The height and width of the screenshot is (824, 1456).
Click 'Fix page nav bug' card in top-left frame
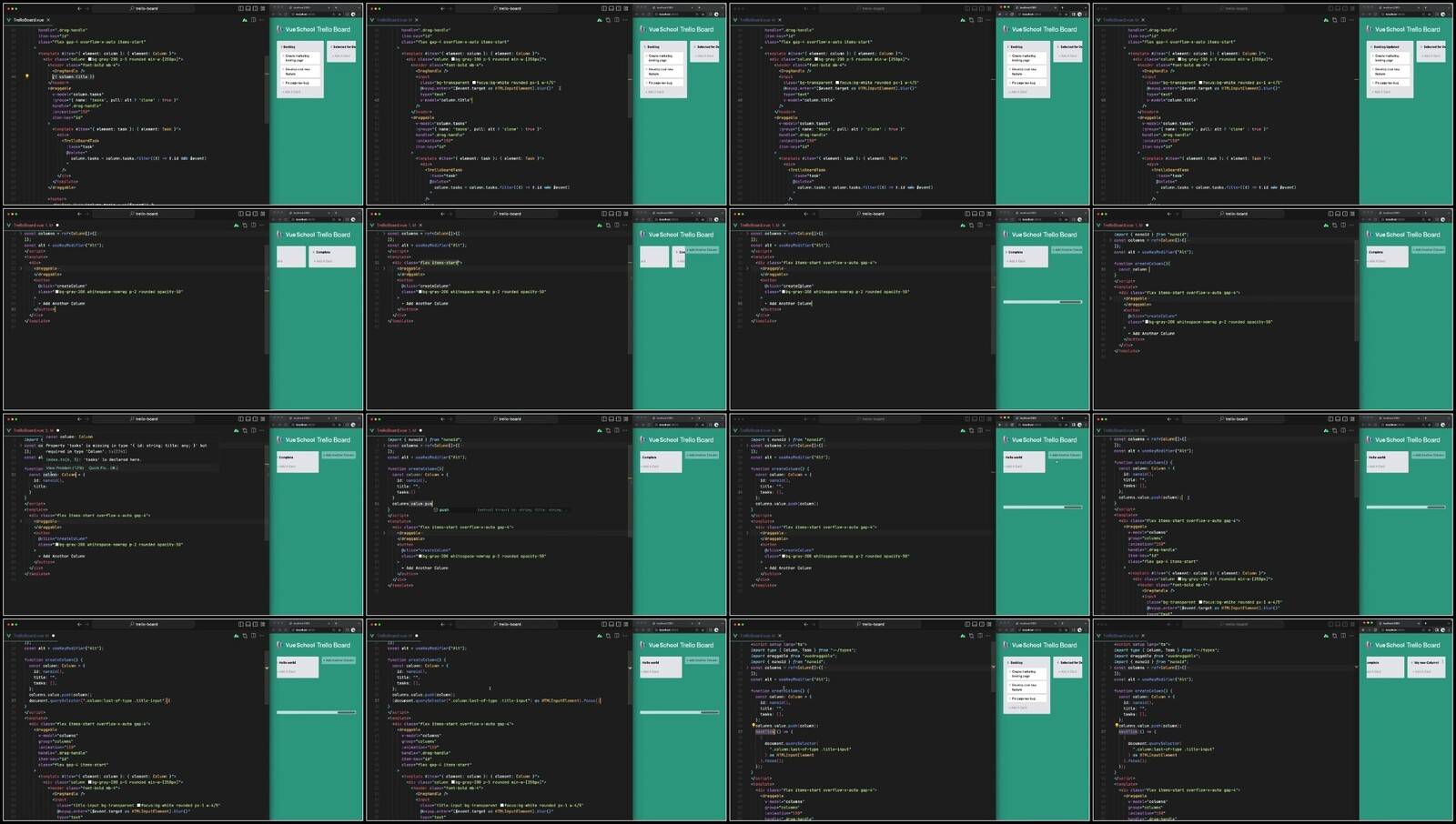[300, 83]
